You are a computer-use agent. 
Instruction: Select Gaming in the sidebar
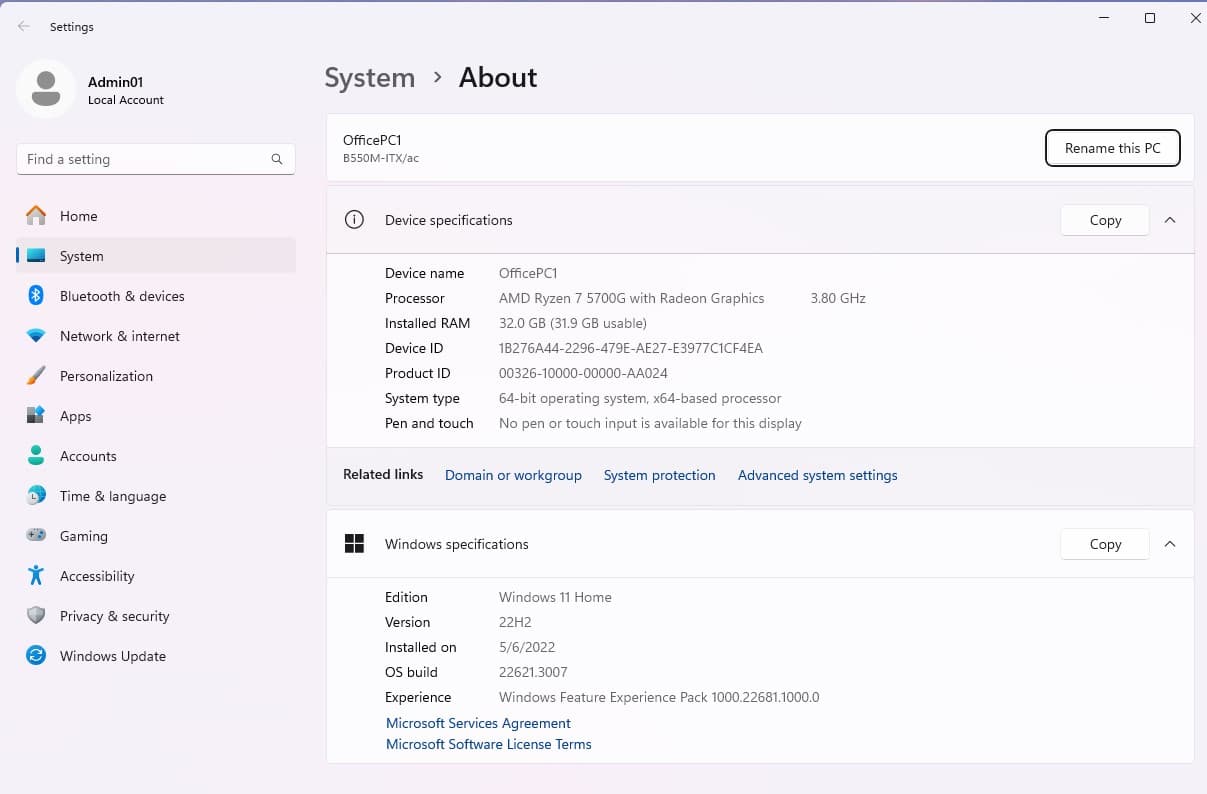point(156,536)
